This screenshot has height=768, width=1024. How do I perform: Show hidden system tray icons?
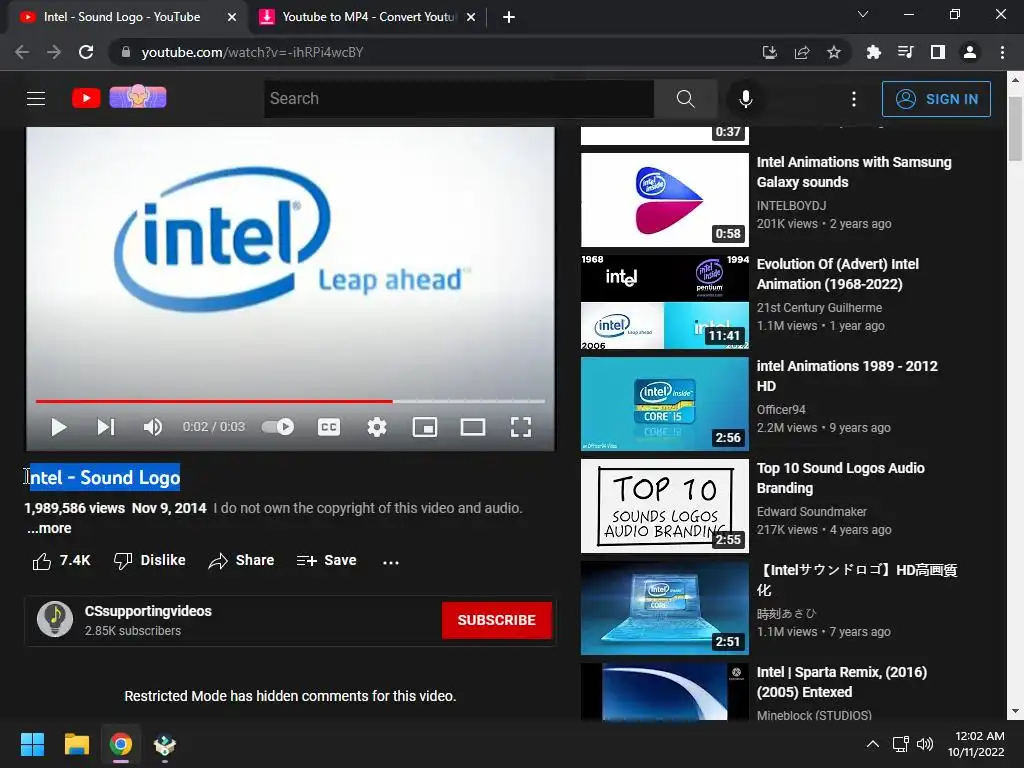(872, 744)
